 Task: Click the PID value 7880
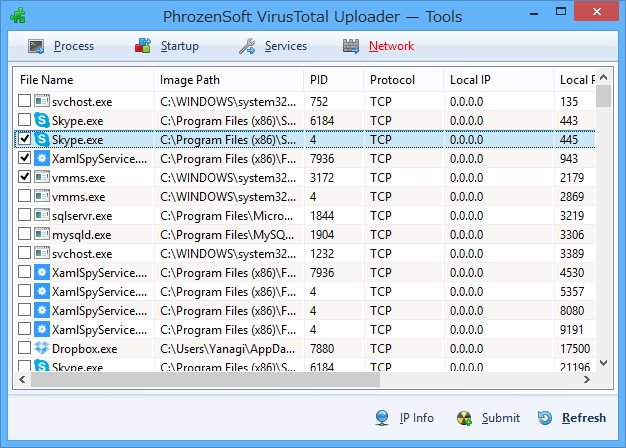click(322, 349)
